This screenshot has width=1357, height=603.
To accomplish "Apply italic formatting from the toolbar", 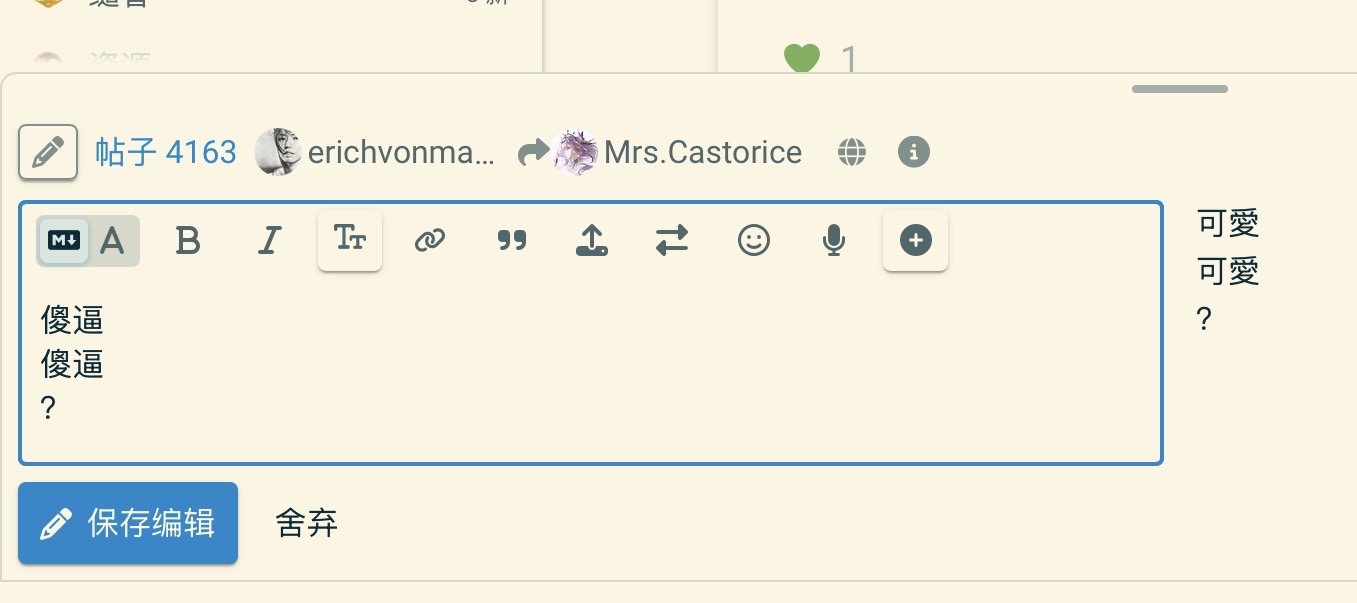I will [269, 241].
